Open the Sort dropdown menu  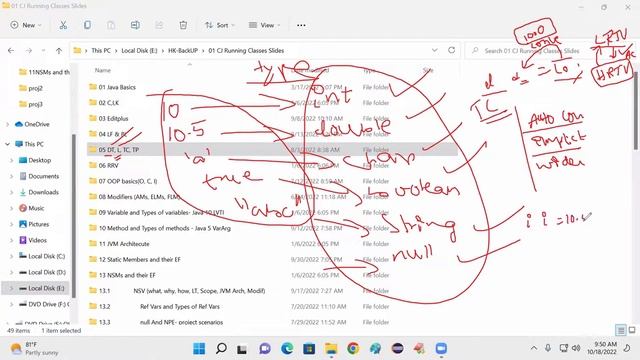(x=220, y=25)
